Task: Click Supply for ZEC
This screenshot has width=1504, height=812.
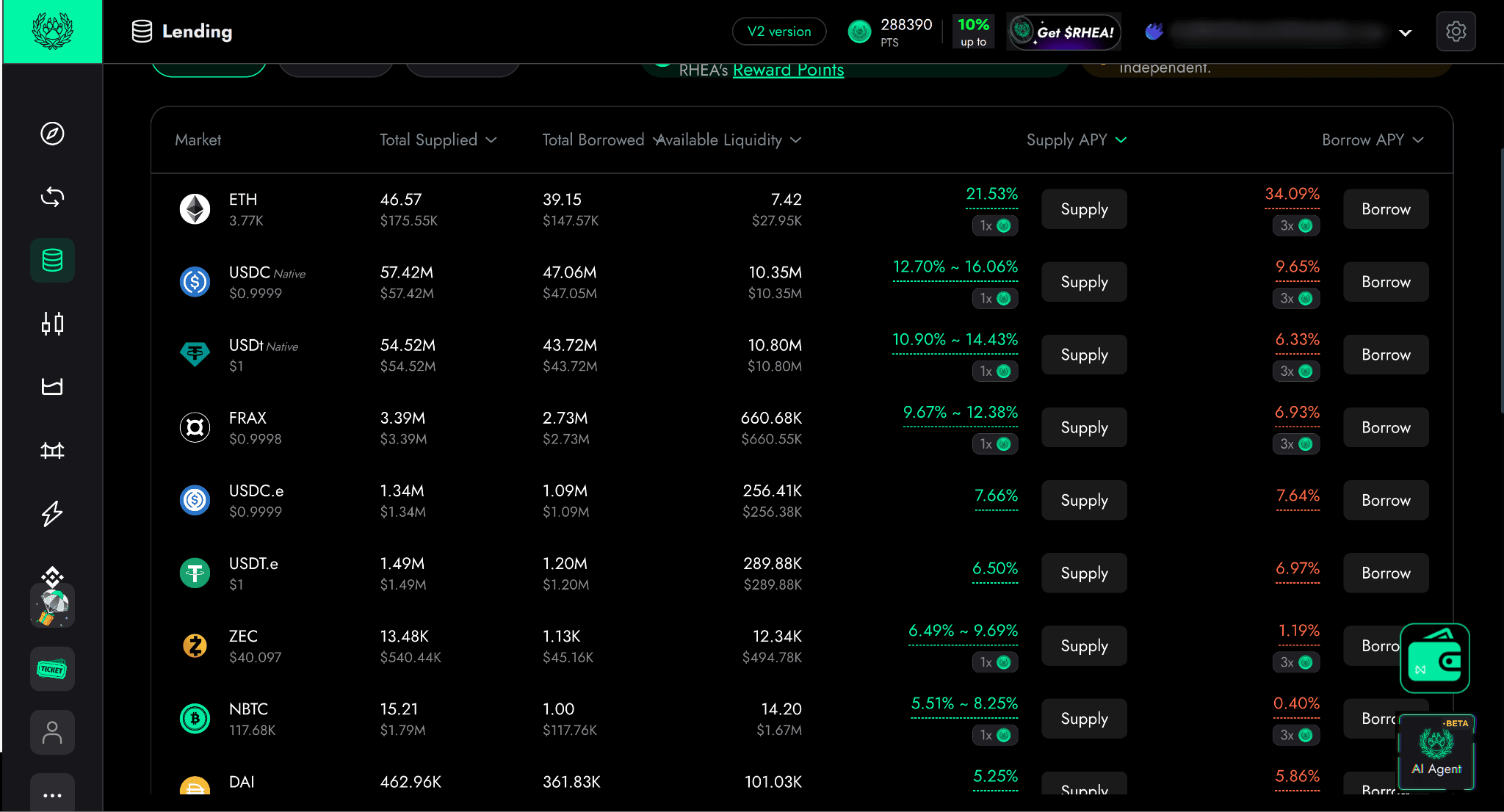Action: [x=1084, y=645]
